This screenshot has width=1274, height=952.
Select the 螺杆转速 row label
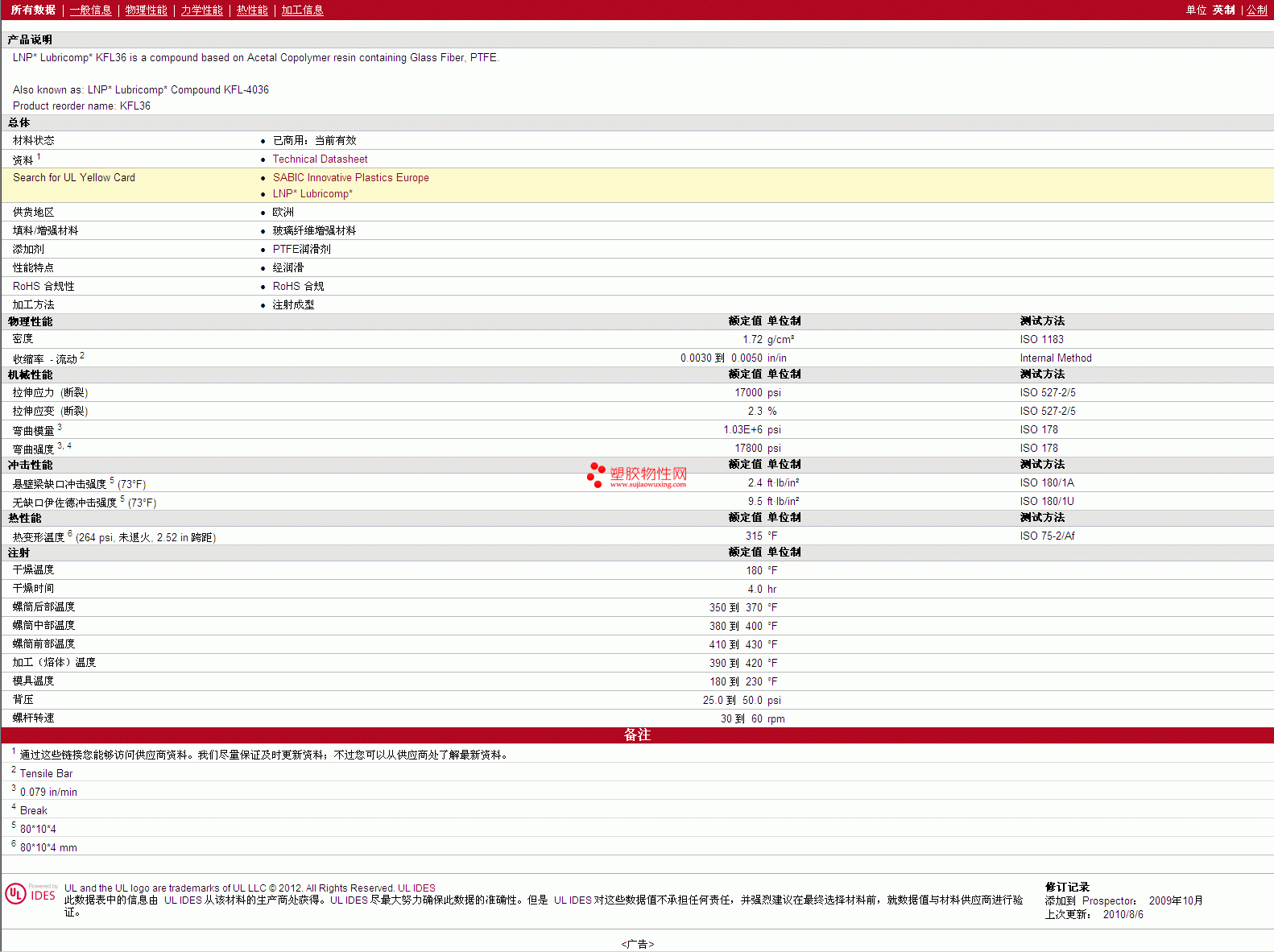(x=34, y=718)
